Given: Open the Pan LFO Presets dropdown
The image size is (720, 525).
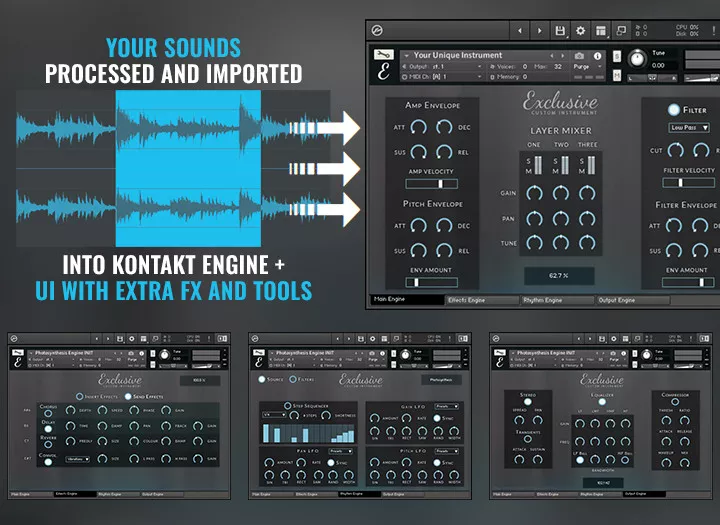Looking at the screenshot, I should (341, 451).
